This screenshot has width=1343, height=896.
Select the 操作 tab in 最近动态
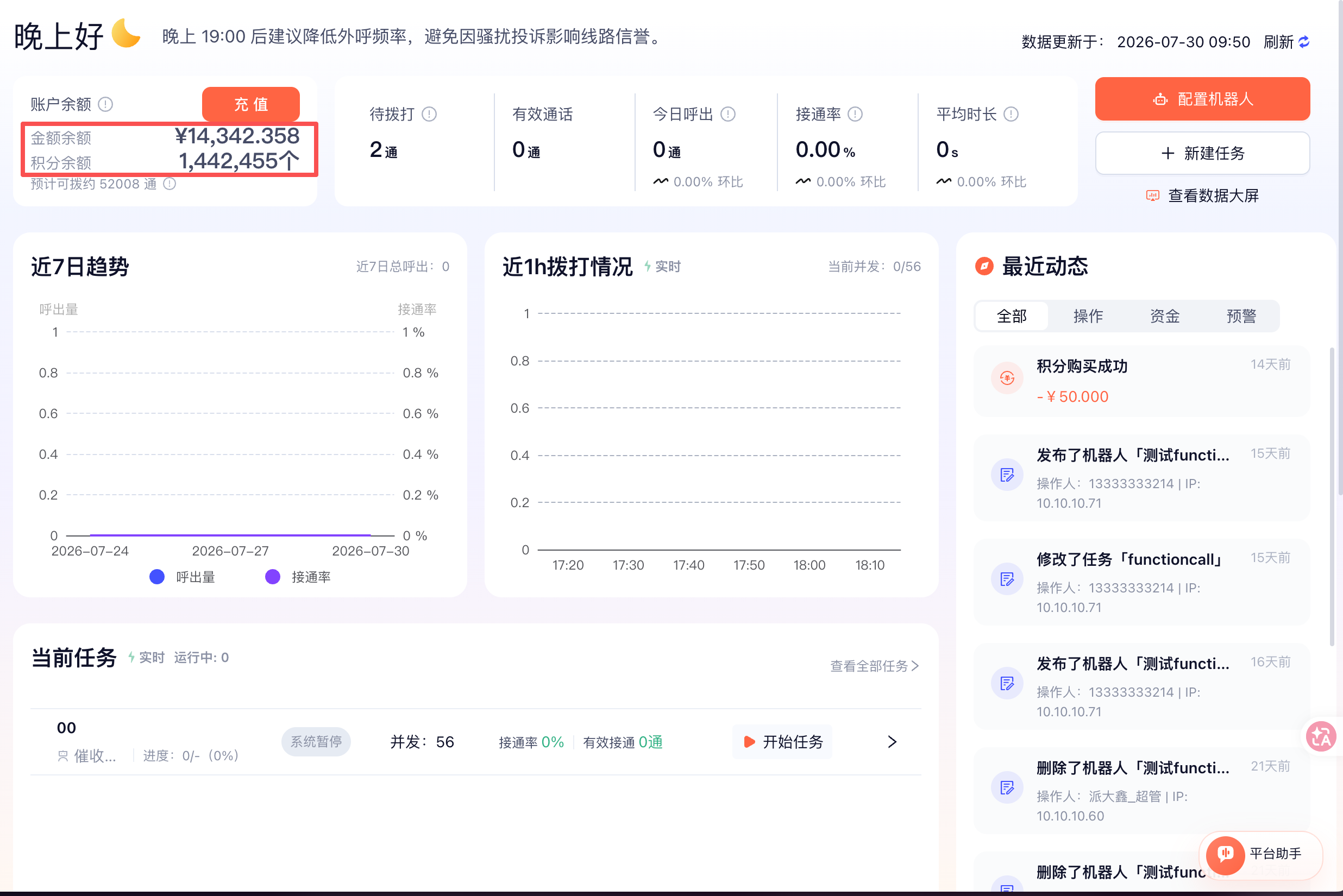[x=1088, y=316]
